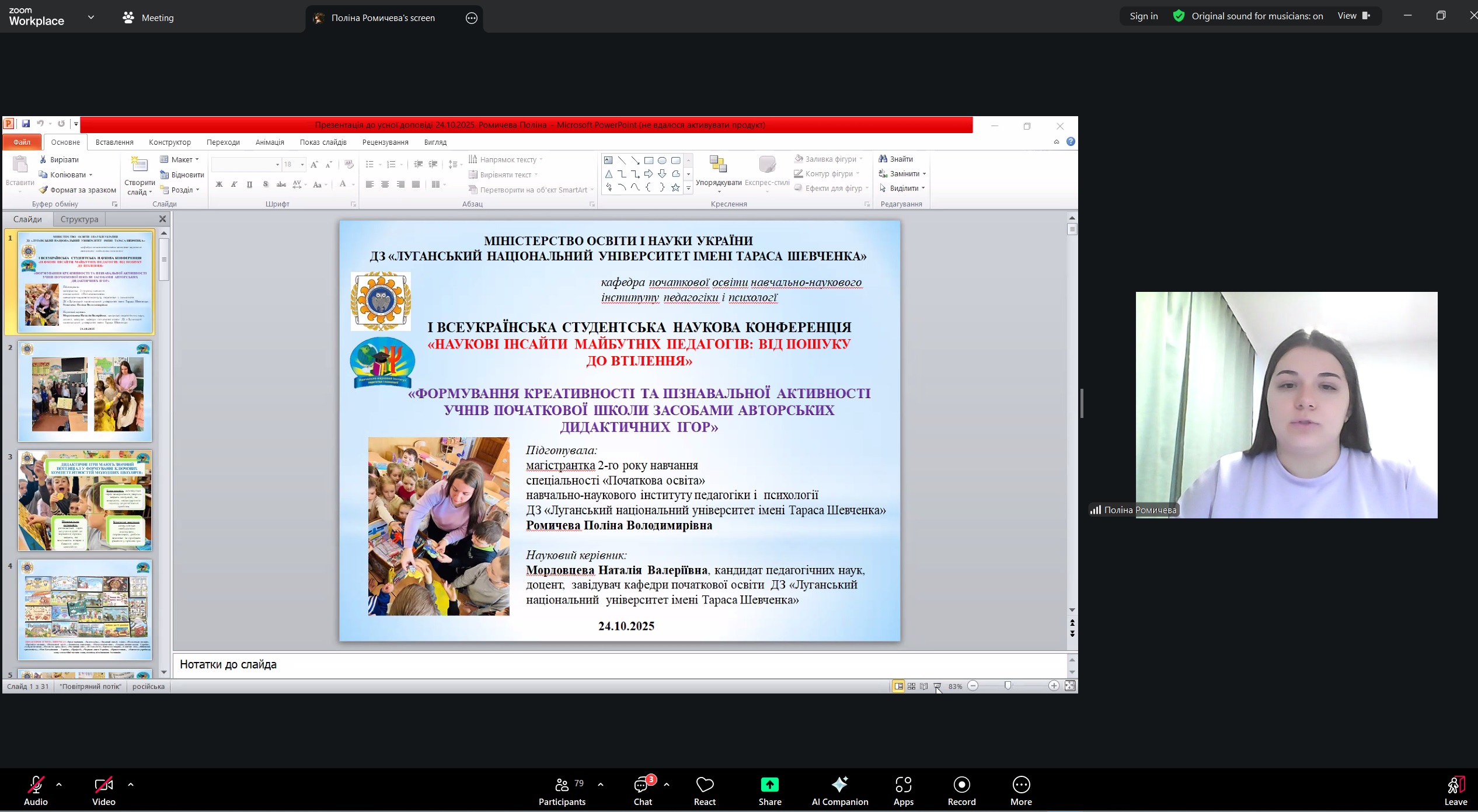Click the More options ellipsis in toolbar
The image size is (1478, 812).
pos(1021,790)
